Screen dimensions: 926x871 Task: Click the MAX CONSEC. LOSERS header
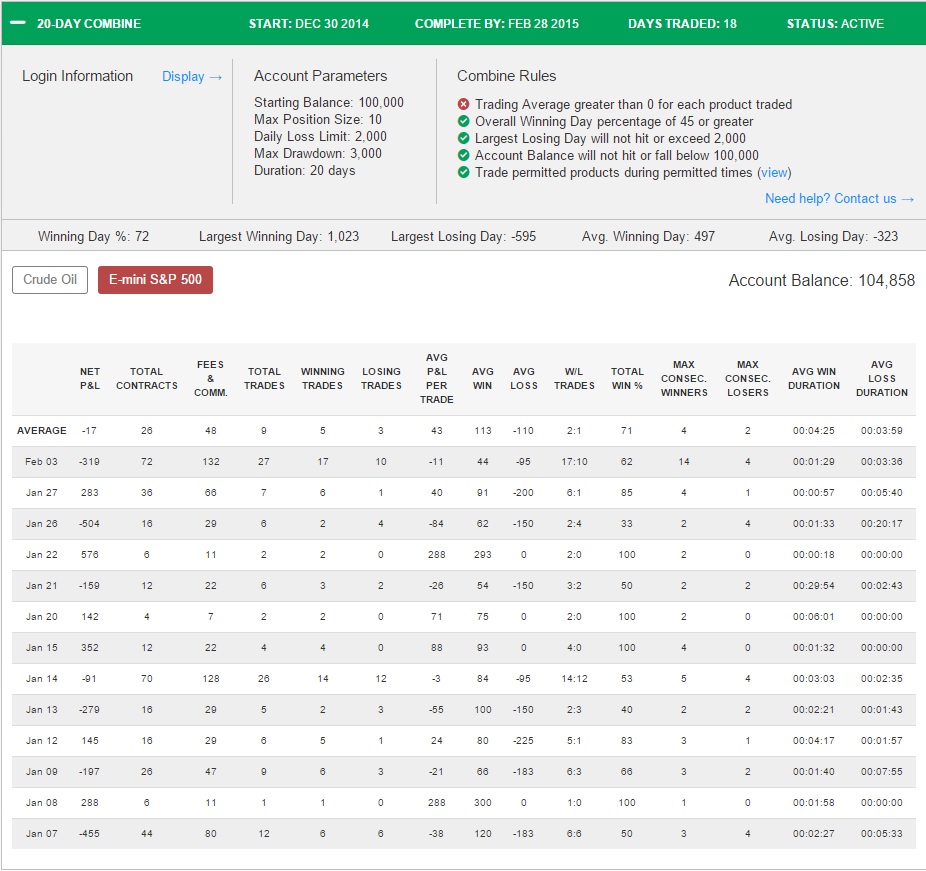click(x=748, y=379)
